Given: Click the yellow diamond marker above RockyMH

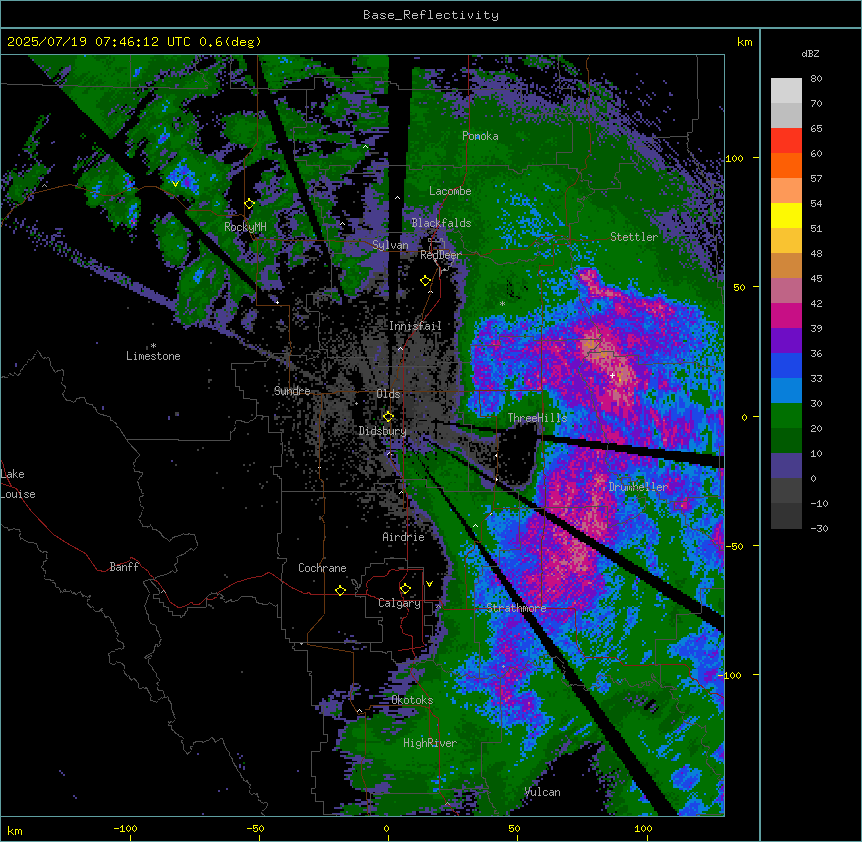Looking at the screenshot, I should [250, 204].
